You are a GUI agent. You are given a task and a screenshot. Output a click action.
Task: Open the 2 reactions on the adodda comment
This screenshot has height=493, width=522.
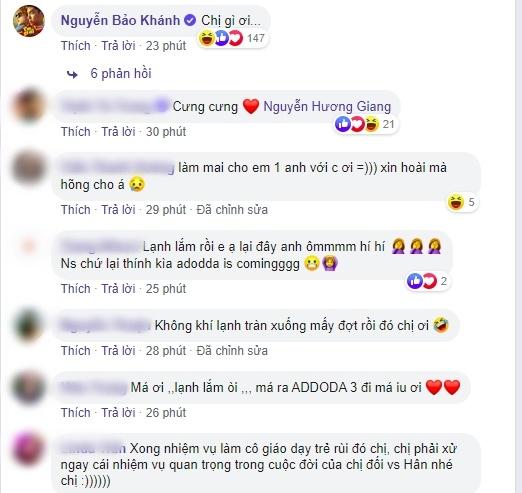tap(427, 281)
